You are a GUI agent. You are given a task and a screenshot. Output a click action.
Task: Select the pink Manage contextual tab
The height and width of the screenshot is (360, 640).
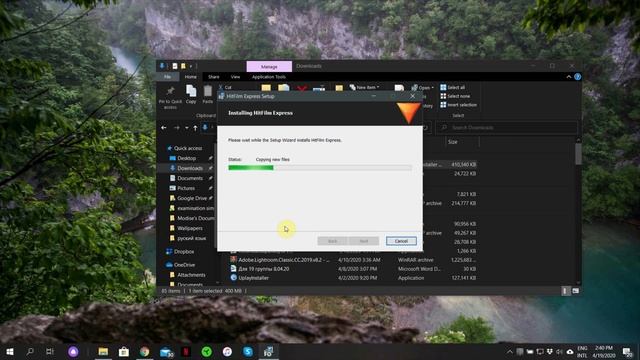point(269,66)
